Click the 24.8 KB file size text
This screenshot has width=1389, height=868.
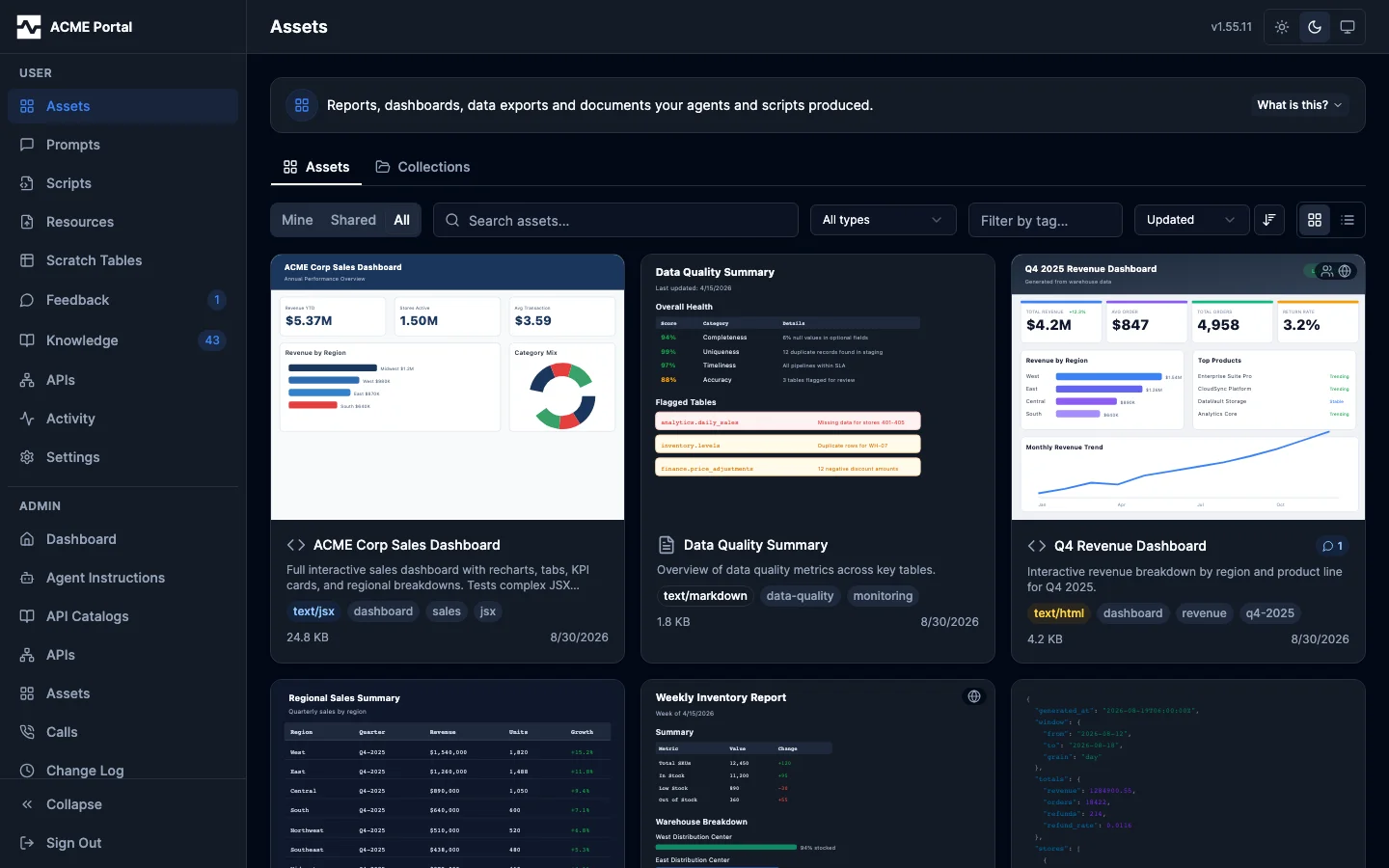pyautogui.click(x=308, y=637)
